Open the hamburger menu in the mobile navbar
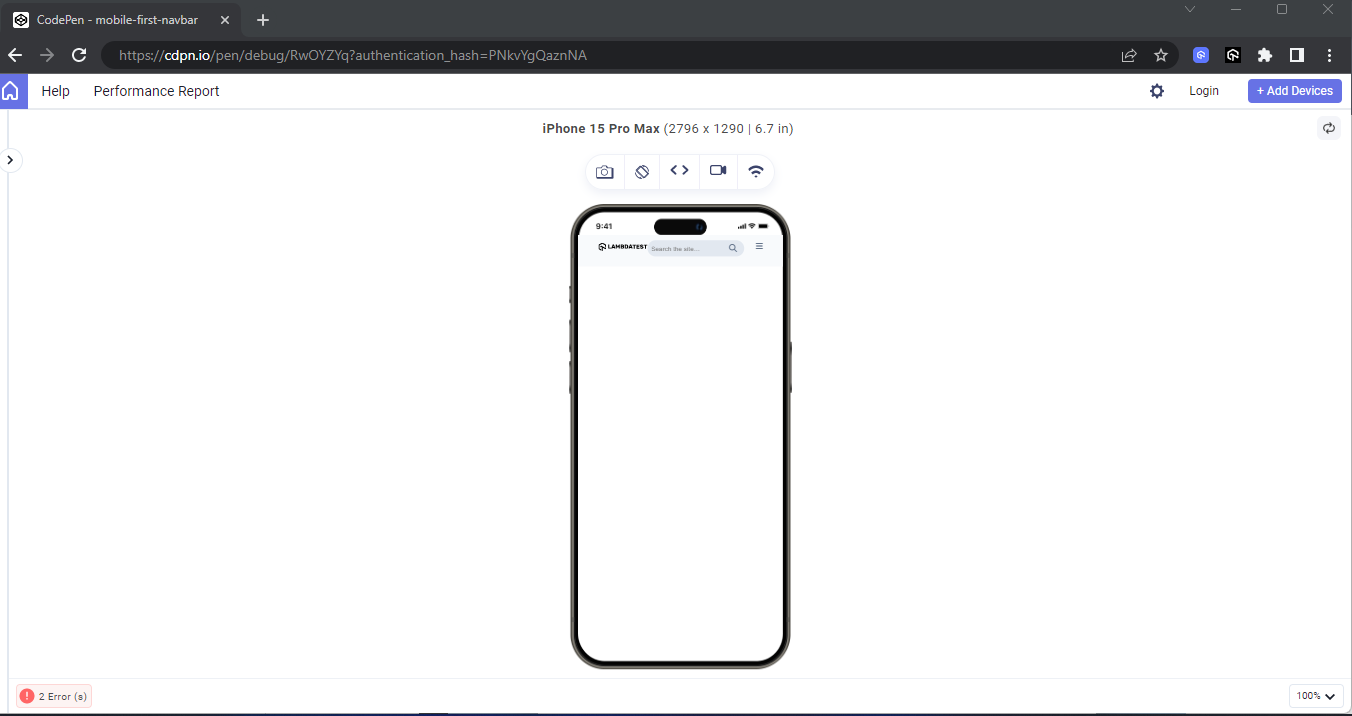This screenshot has width=1352, height=716. pos(759,245)
